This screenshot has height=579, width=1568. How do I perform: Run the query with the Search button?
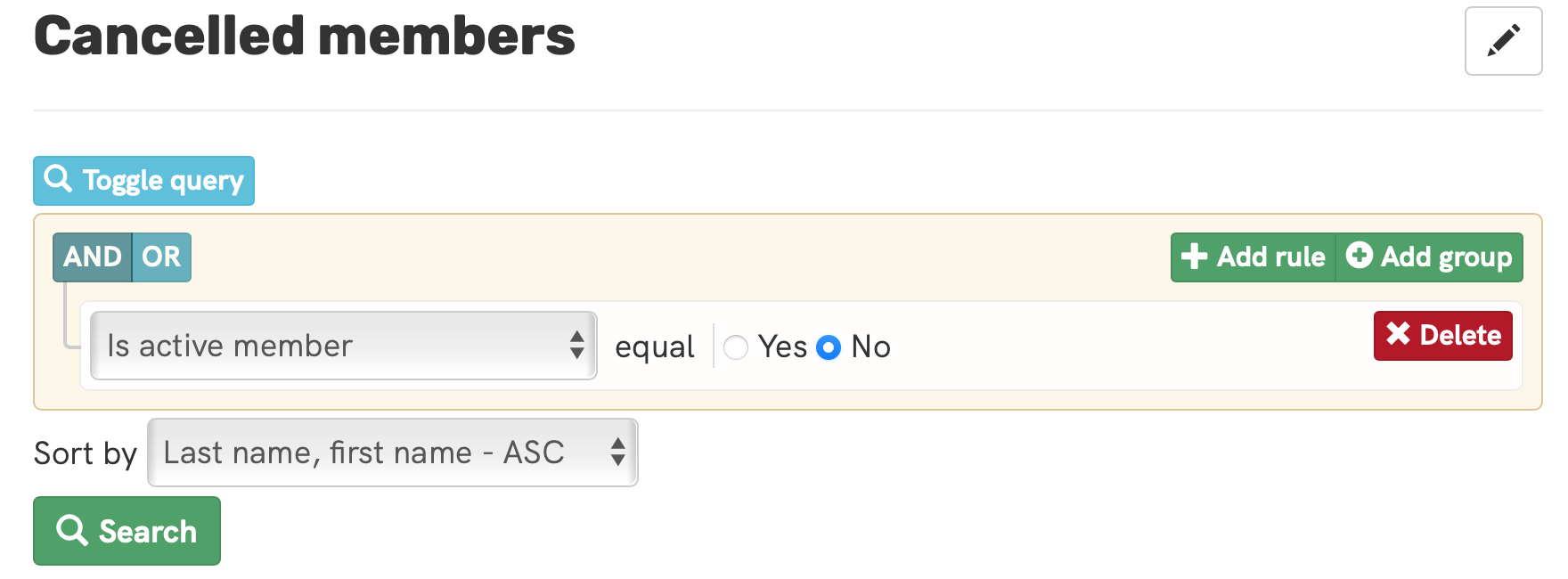click(x=127, y=531)
